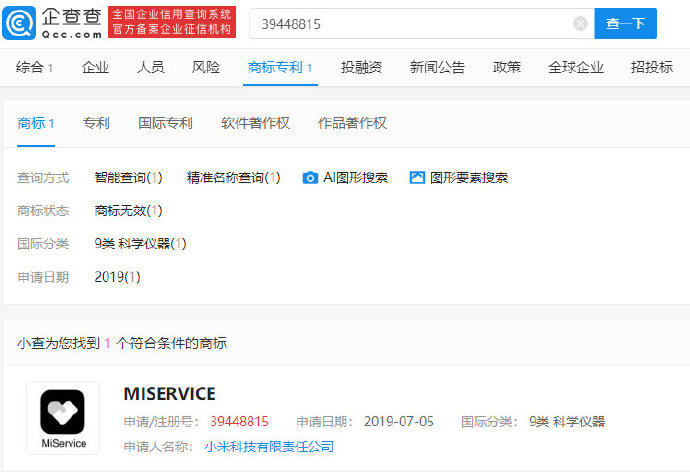690x472 pixels.
Task: Switch to the 企业 tab
Action: coord(95,67)
